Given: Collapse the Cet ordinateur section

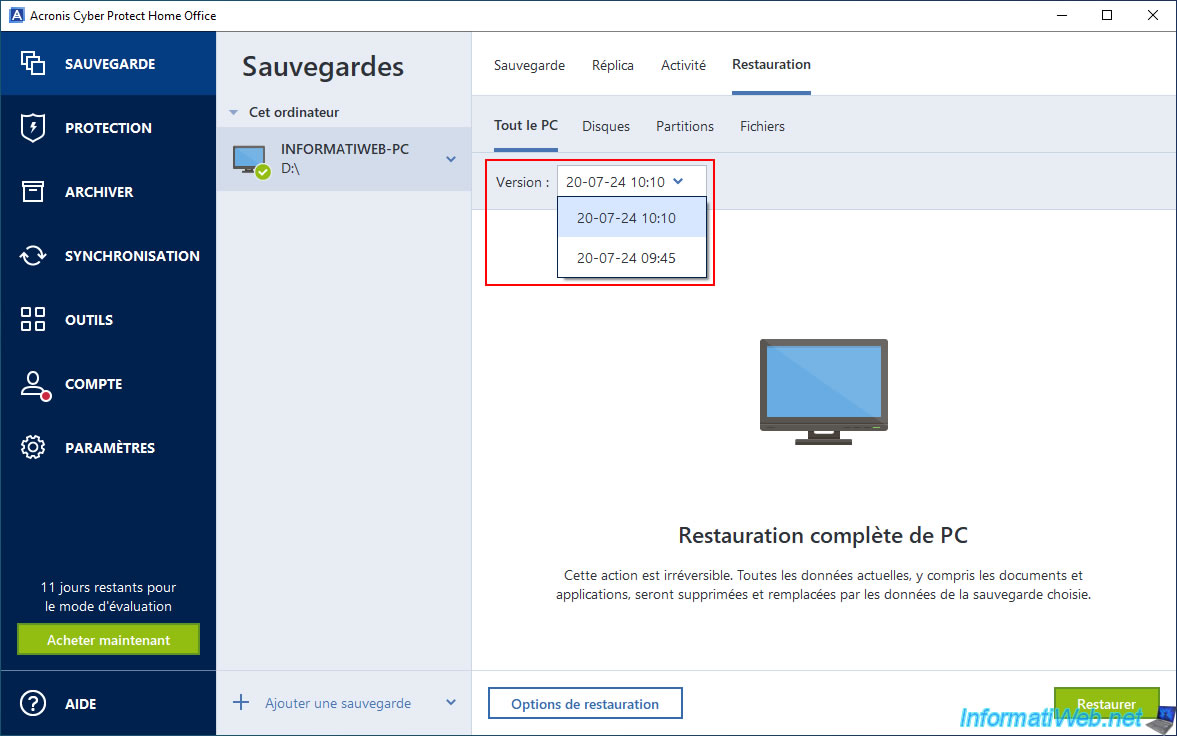Looking at the screenshot, I should [x=233, y=113].
